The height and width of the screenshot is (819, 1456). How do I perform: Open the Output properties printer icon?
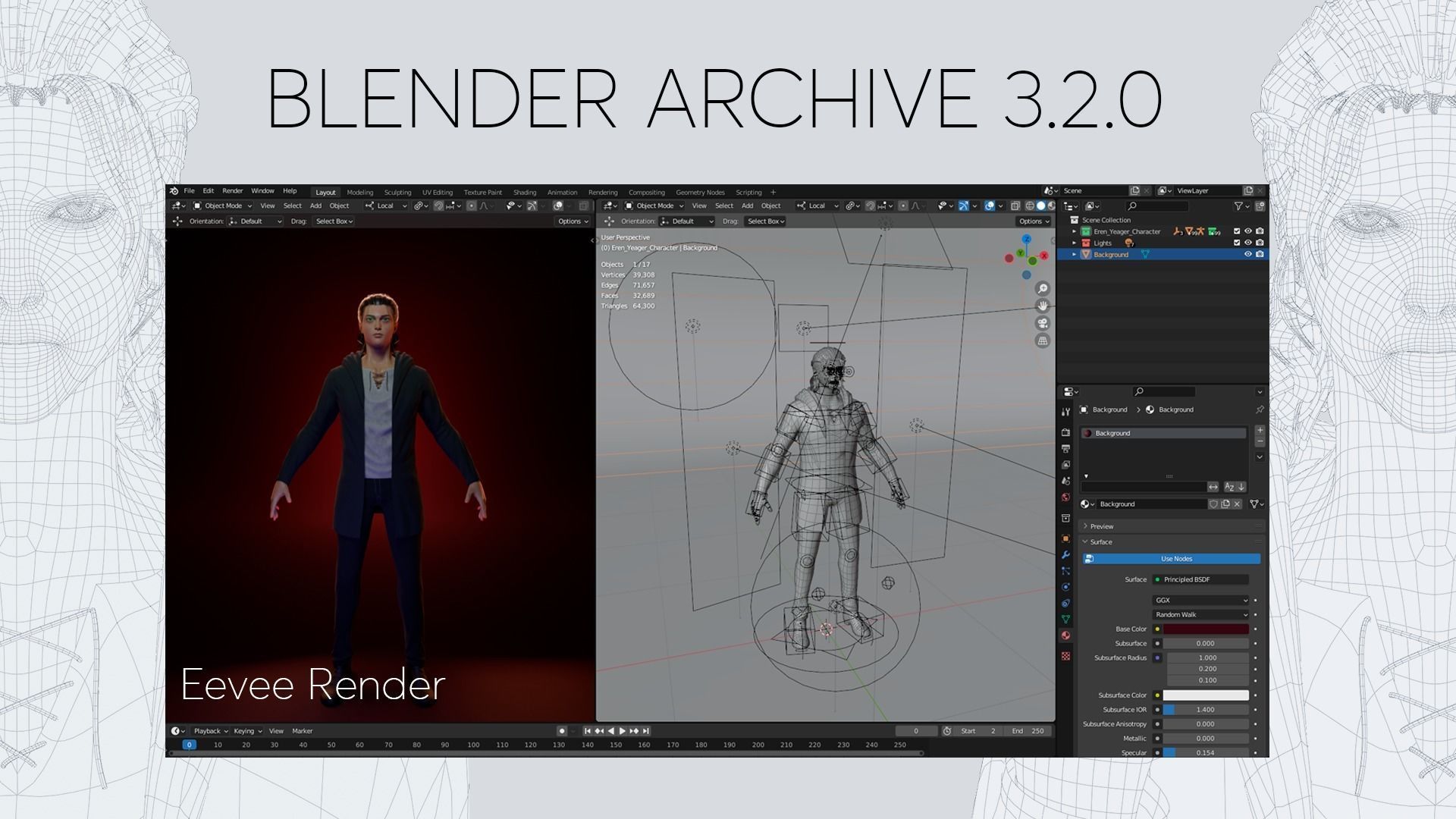point(1065,448)
